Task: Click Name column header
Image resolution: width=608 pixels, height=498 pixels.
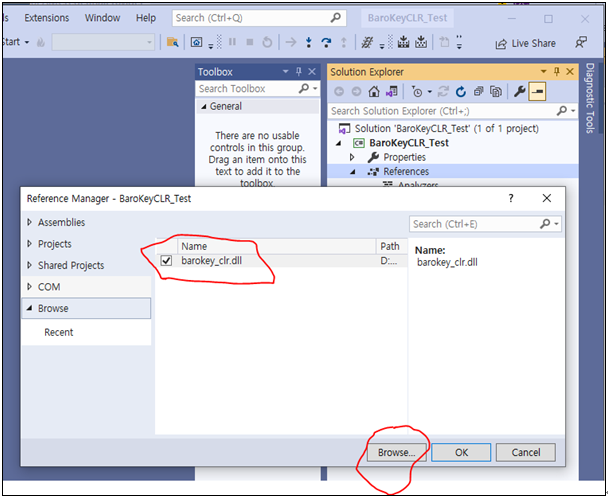Action: [x=276, y=246]
